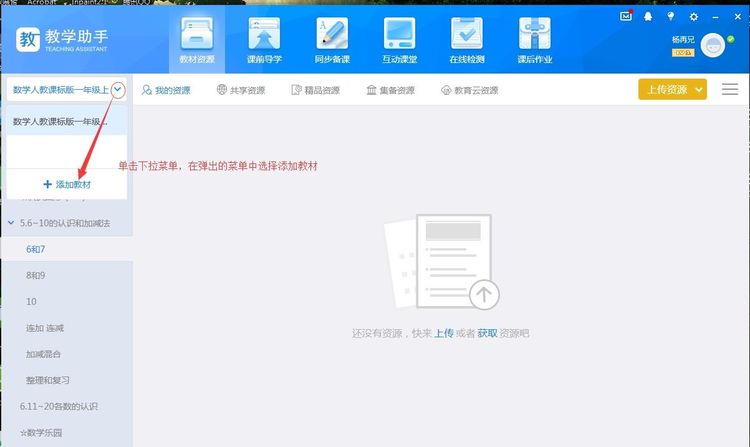Image resolution: width=750 pixels, height=447 pixels.
Task: Click the QQ penguin icon
Action: [x=648, y=17]
